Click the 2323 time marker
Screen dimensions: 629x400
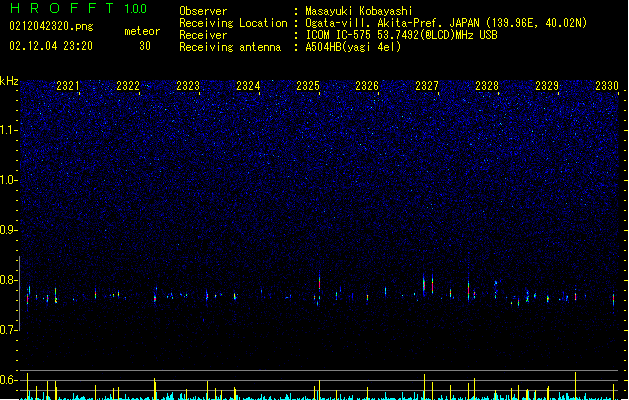[188, 85]
